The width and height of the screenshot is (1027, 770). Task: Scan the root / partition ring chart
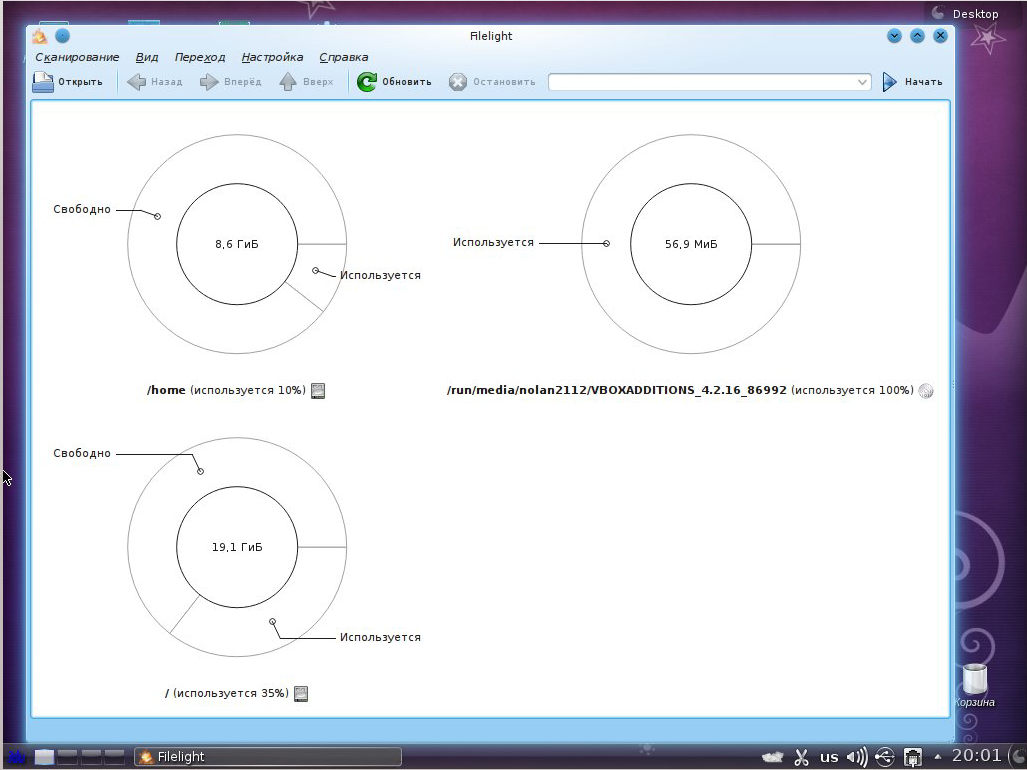pos(237,547)
